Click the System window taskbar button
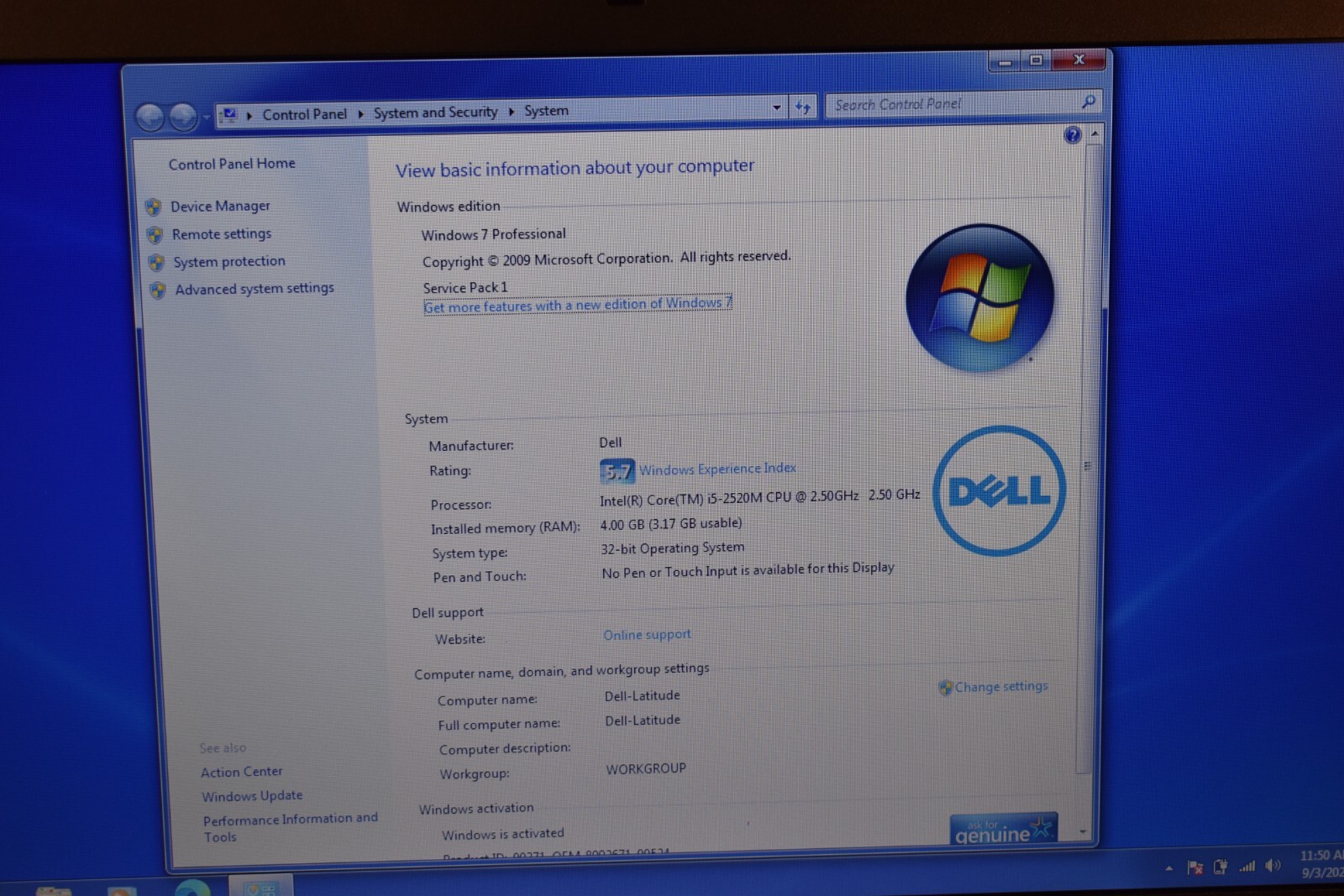Image resolution: width=1344 pixels, height=896 pixels. [260, 887]
